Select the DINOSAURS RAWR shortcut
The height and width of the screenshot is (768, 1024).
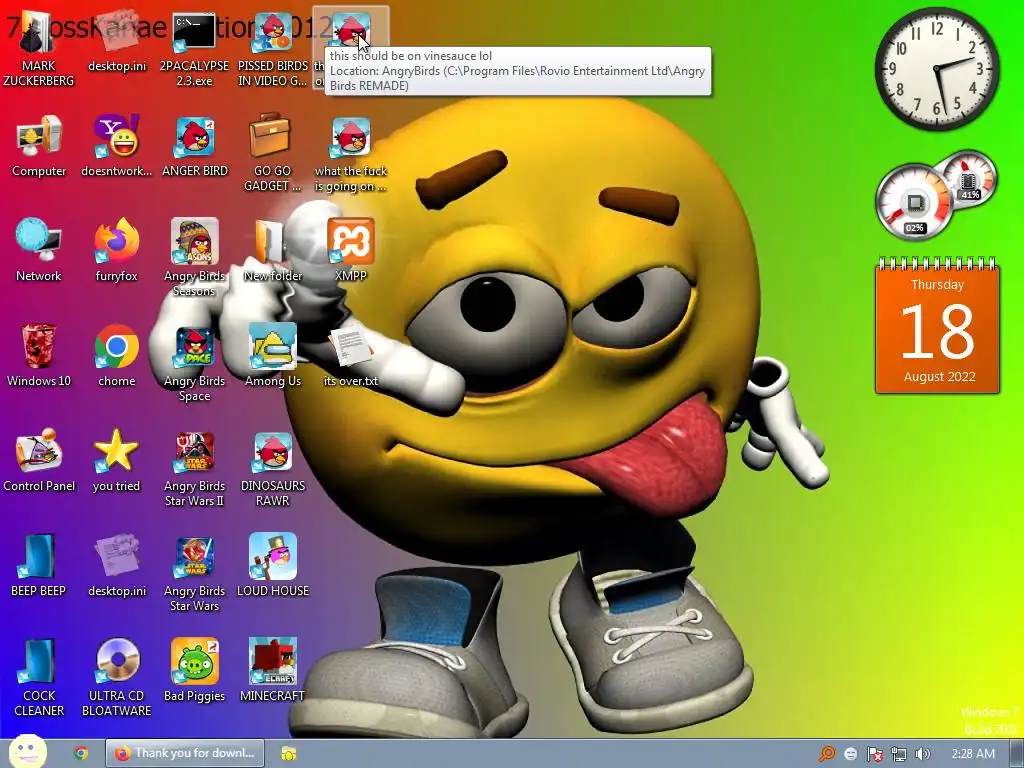pos(272,470)
